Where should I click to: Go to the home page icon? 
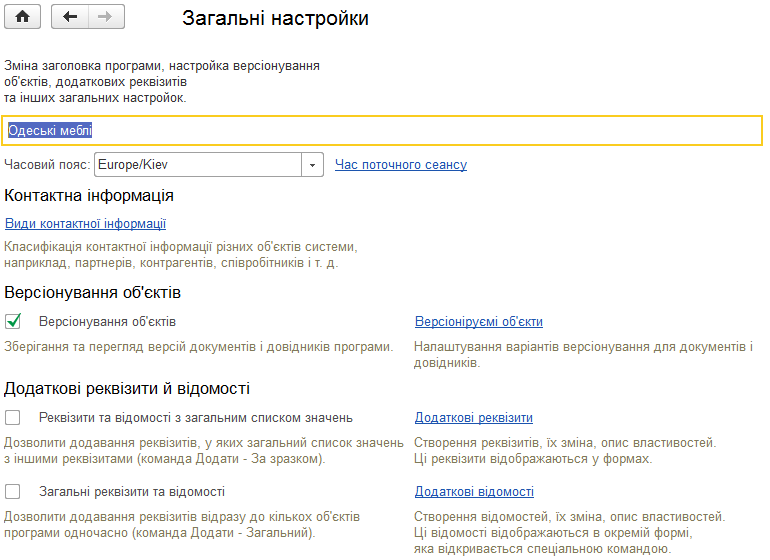point(22,17)
